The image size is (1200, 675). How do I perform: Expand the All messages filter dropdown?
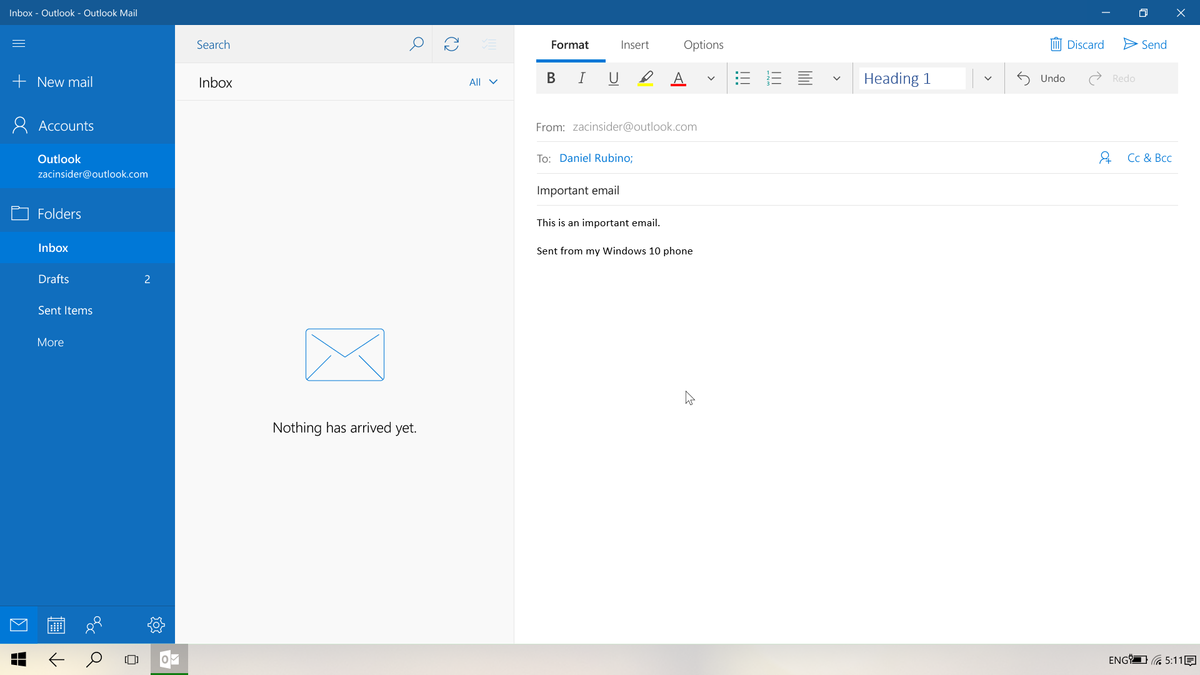coord(481,82)
